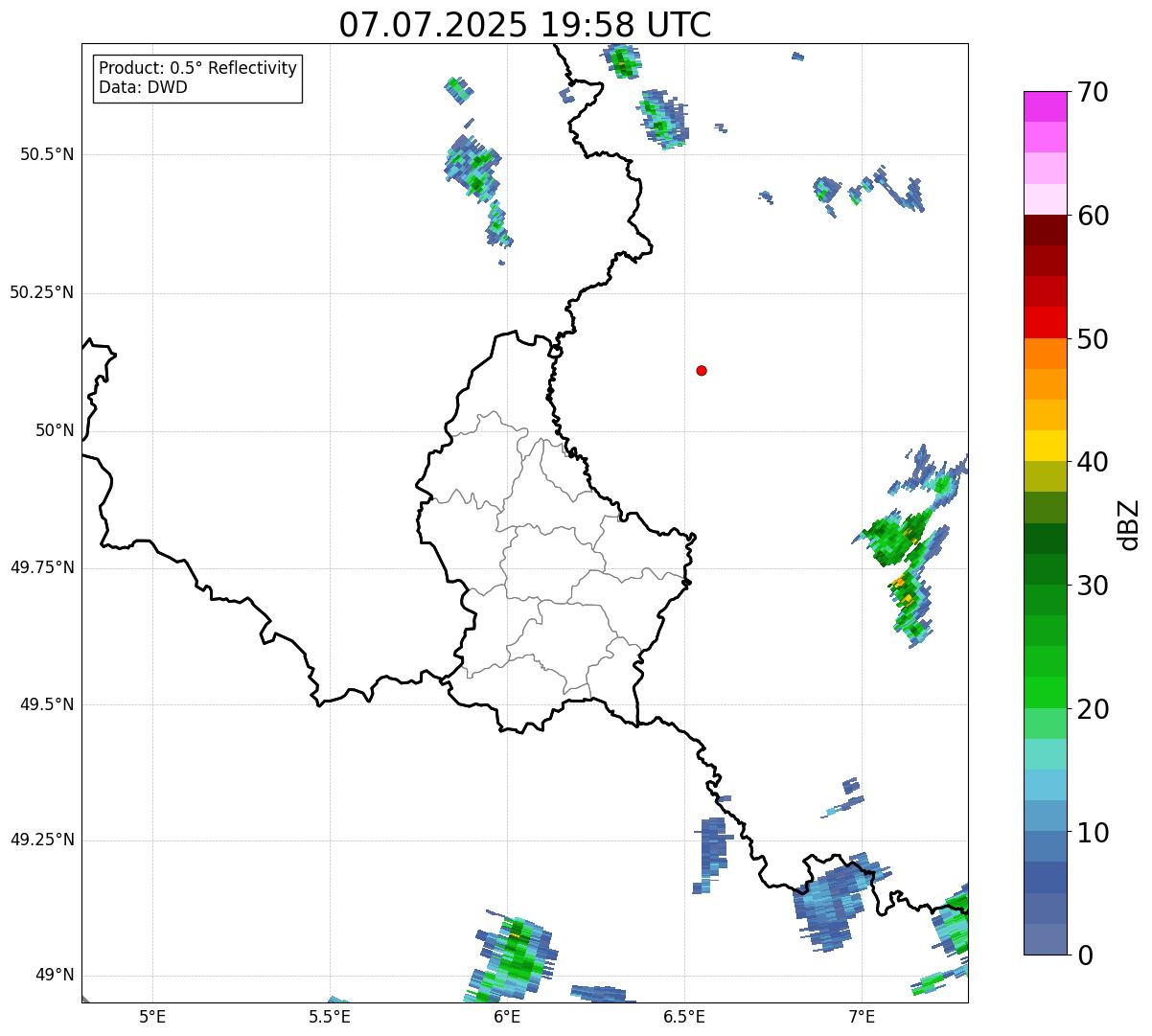Click the "Product: 0.5° Reflectivity" text
This screenshot has height=1036, width=1152.
coord(197,69)
